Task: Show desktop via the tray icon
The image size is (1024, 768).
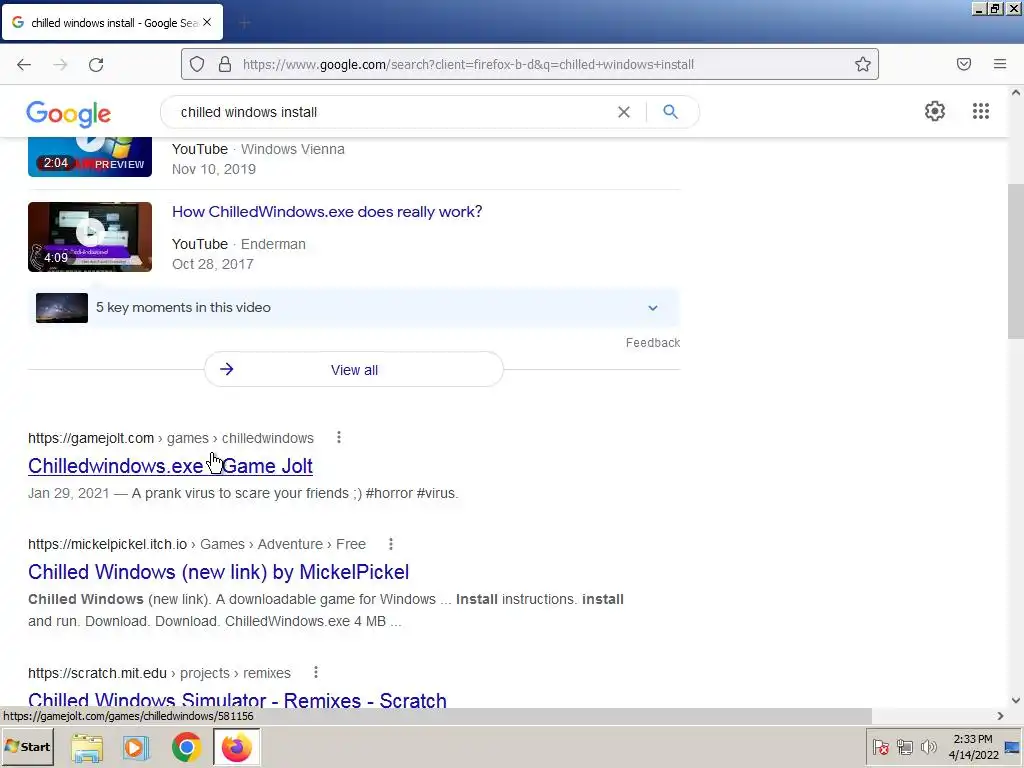Action: 1012,747
